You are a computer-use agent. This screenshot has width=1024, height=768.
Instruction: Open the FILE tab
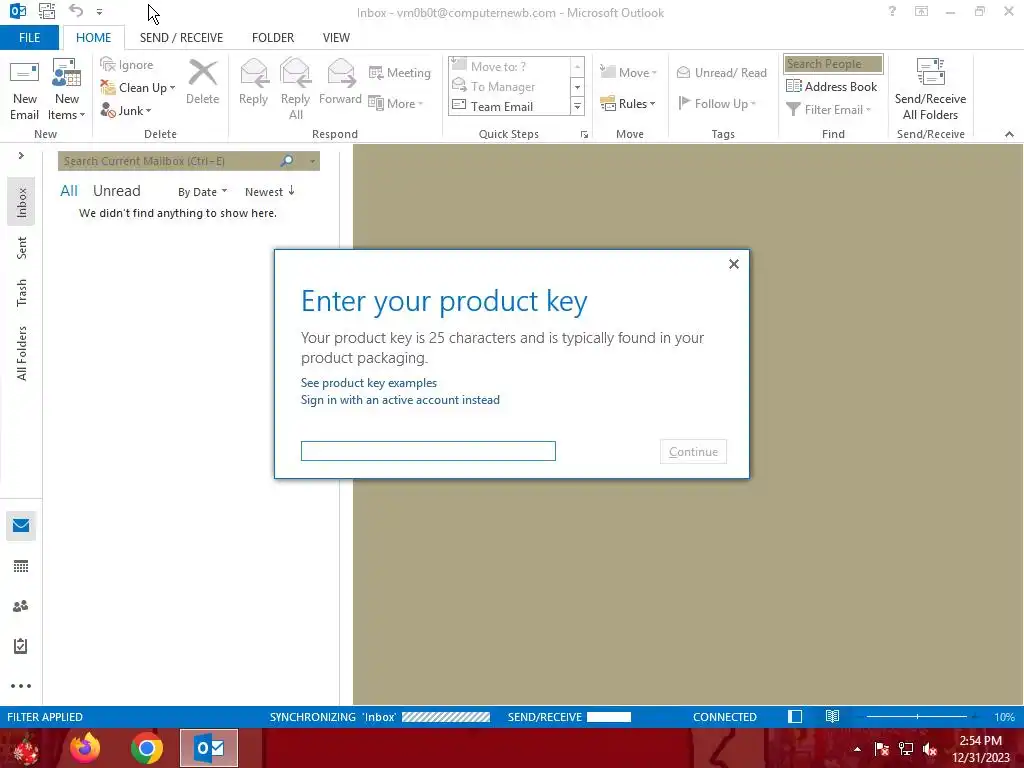29,37
